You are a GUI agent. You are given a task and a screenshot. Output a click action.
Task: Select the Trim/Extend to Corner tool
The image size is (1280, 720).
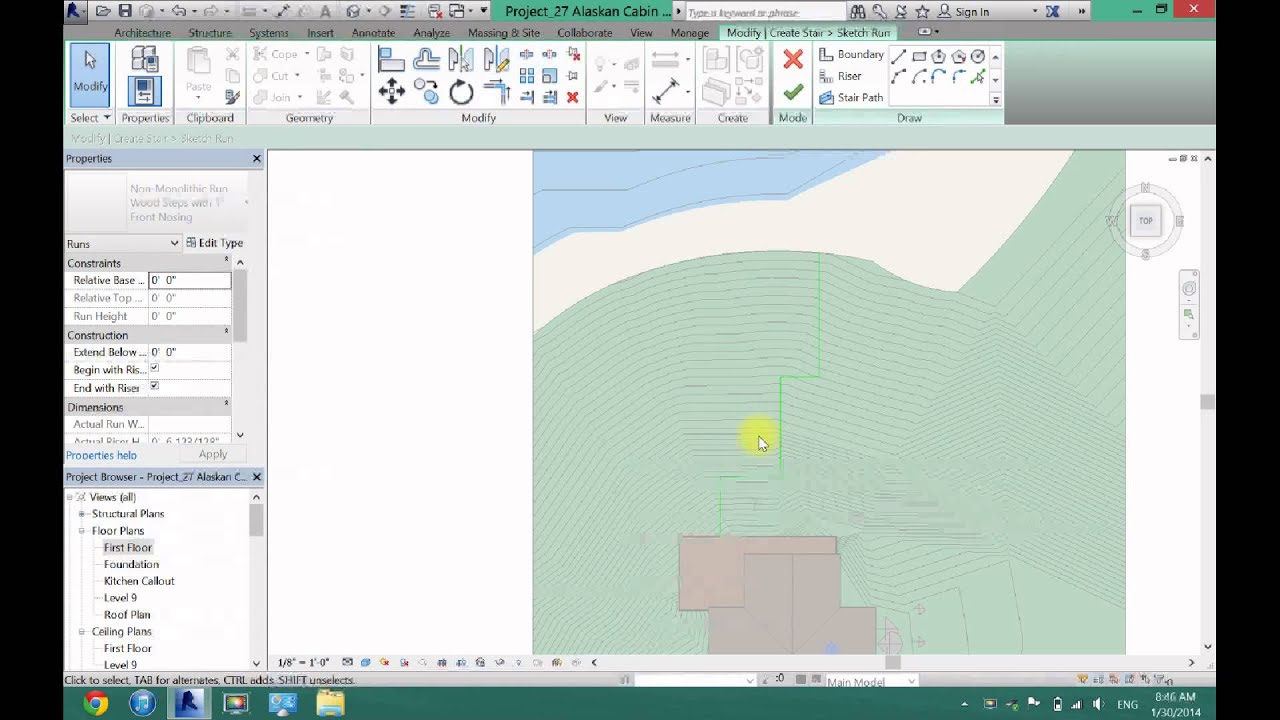pyautogui.click(x=496, y=93)
